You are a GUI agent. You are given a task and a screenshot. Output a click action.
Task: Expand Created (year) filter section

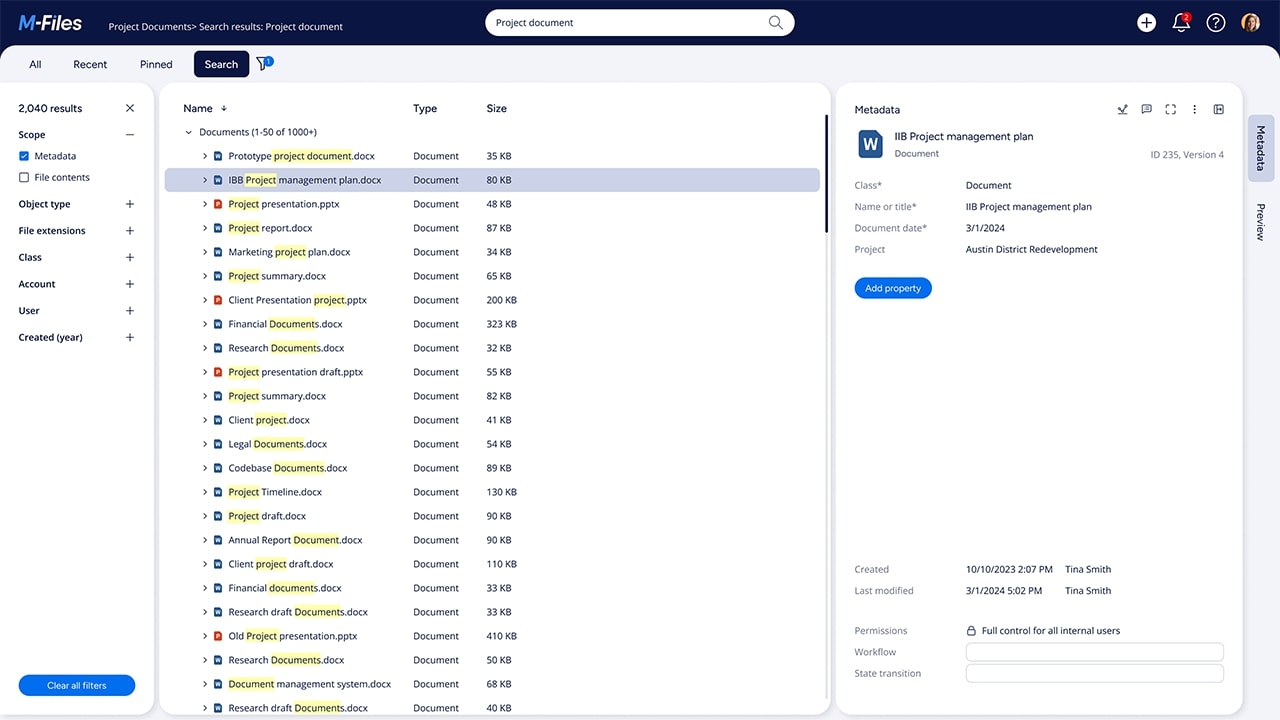coord(128,337)
